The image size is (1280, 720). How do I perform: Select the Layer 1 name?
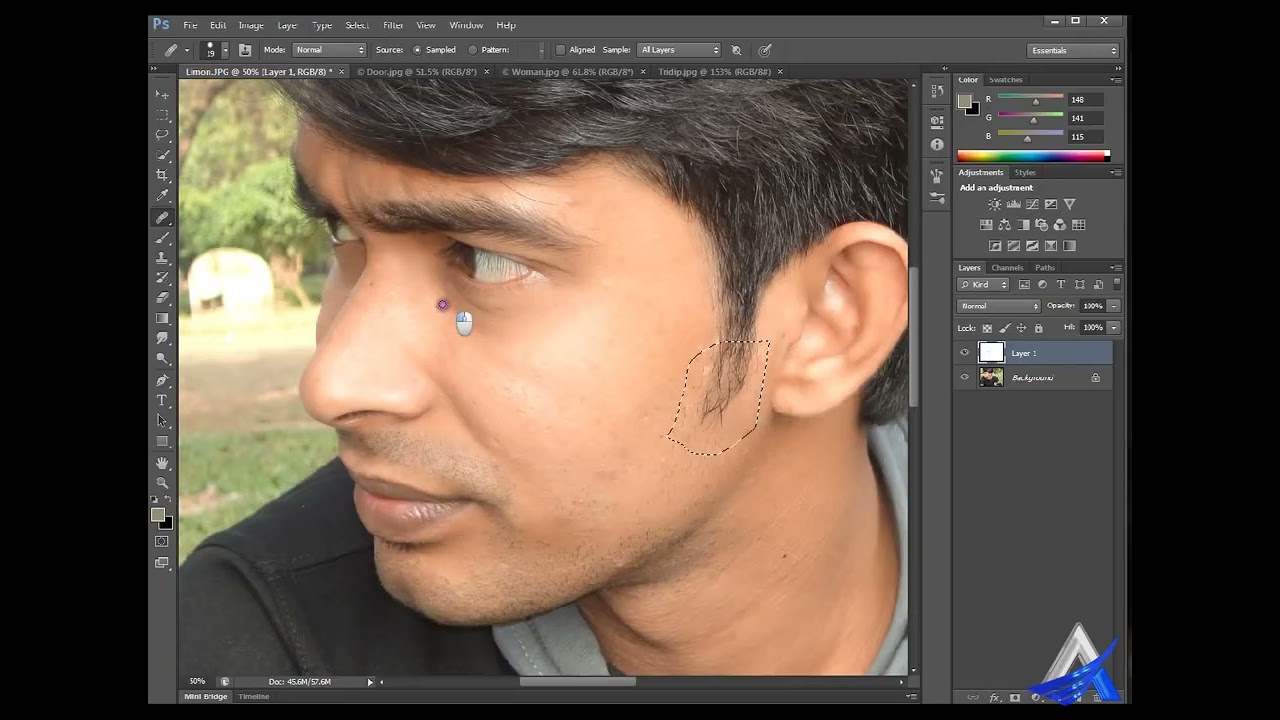(1024, 353)
